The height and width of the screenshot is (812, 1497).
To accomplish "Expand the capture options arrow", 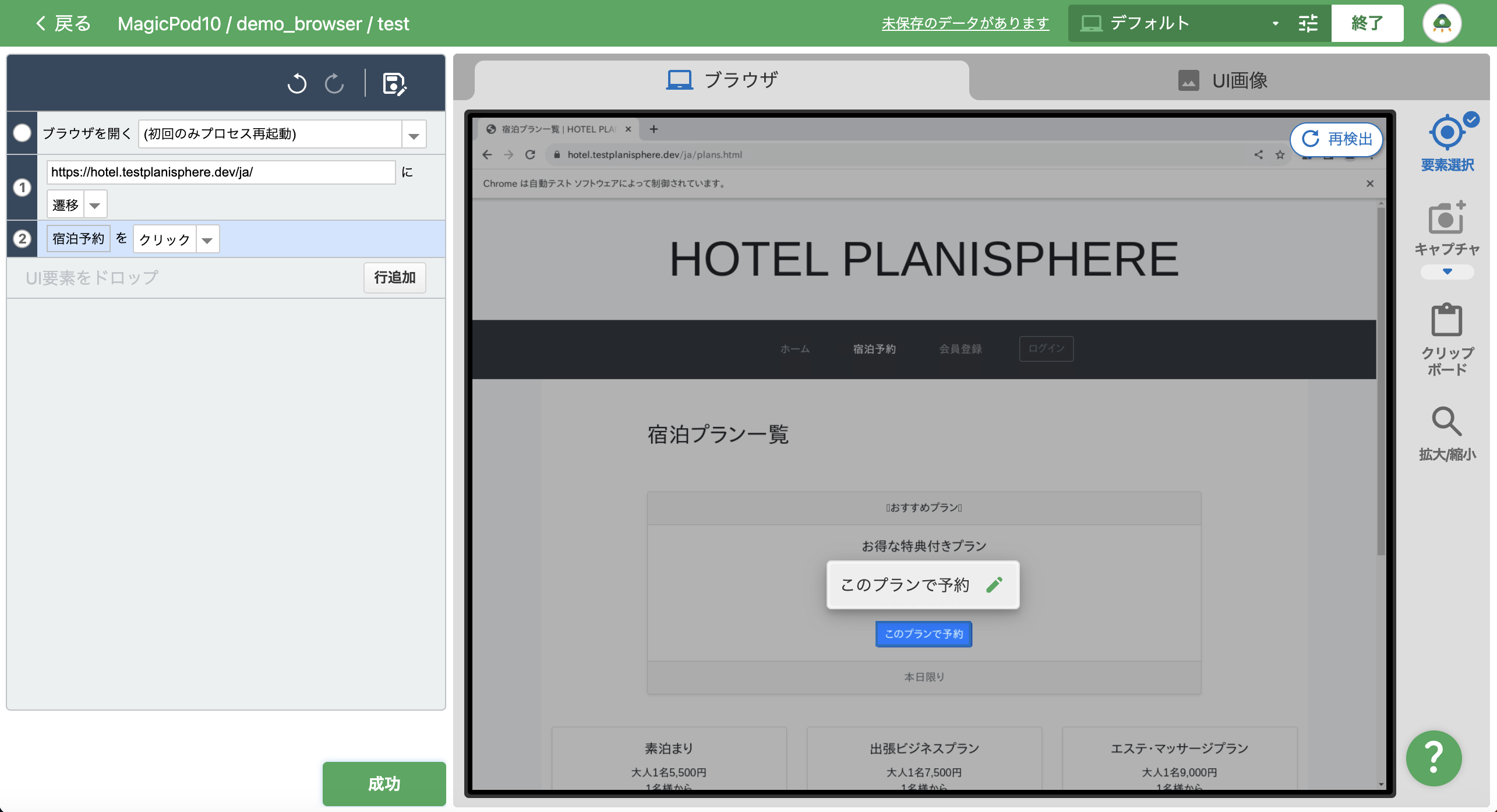I will coord(1447,271).
